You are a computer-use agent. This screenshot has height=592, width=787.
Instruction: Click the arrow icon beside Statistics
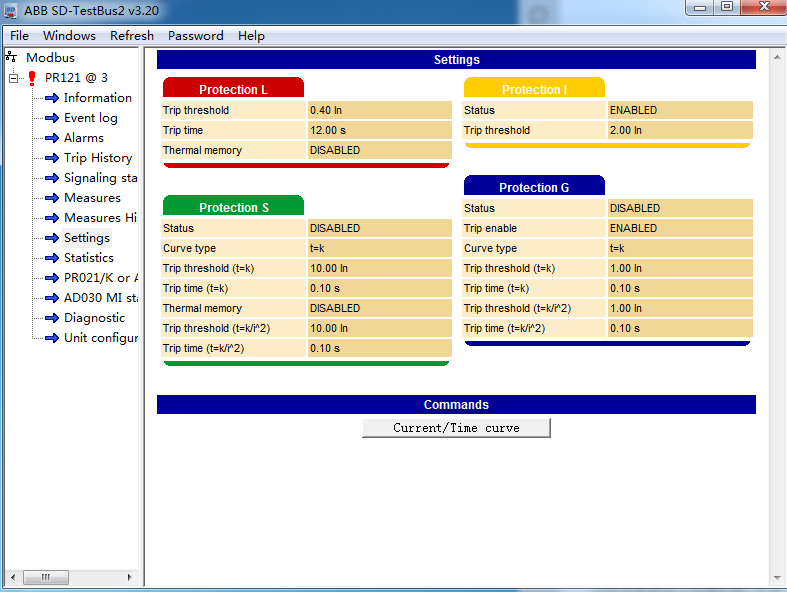52,258
